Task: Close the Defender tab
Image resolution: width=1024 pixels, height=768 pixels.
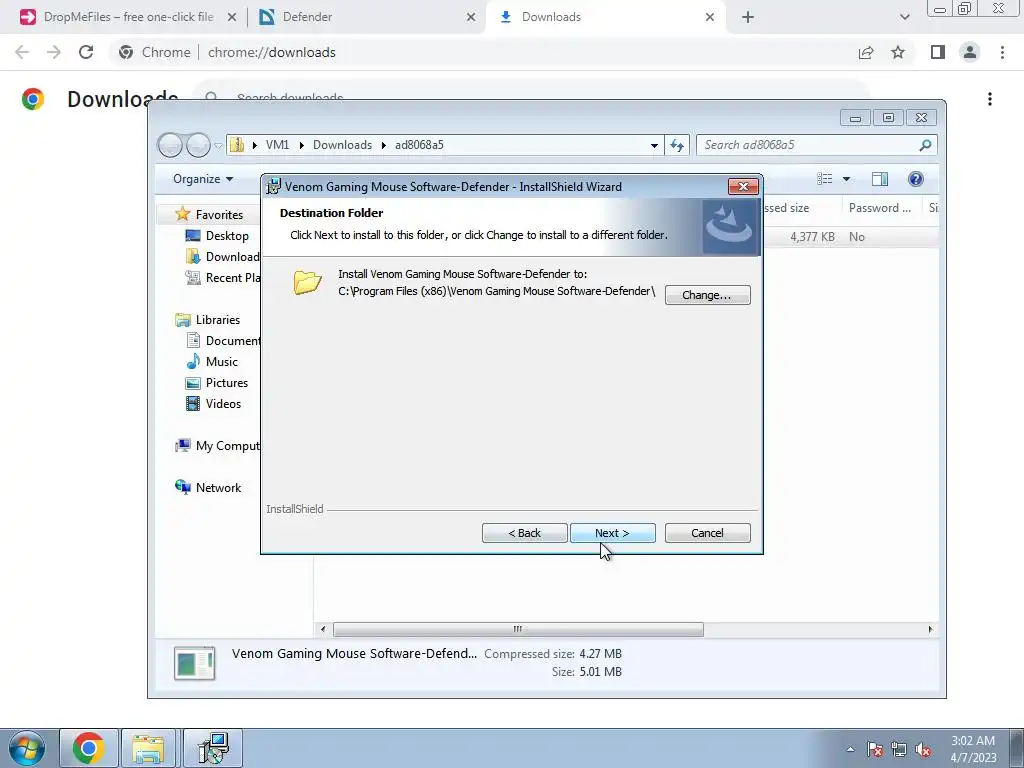Action: tap(471, 18)
